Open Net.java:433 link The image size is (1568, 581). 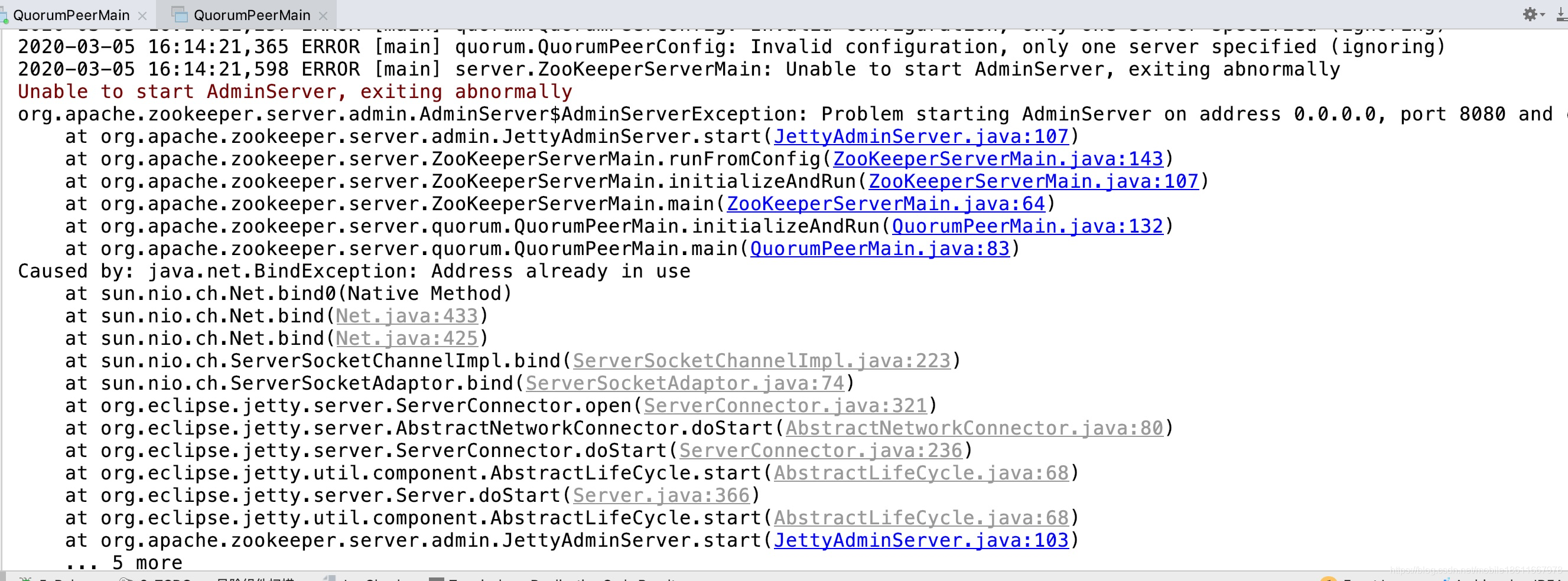(x=406, y=316)
